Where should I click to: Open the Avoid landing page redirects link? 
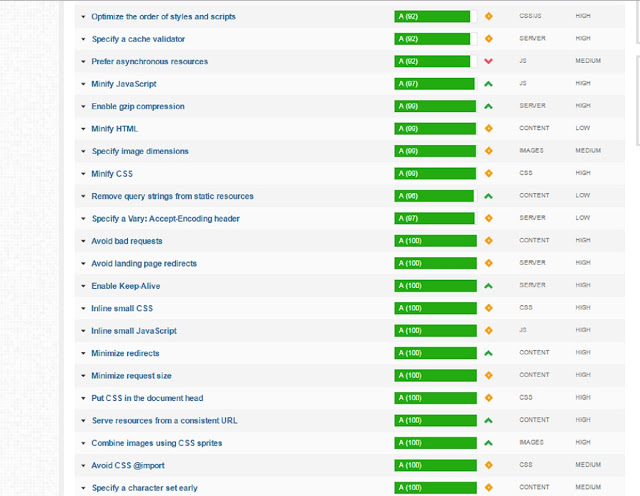point(144,264)
